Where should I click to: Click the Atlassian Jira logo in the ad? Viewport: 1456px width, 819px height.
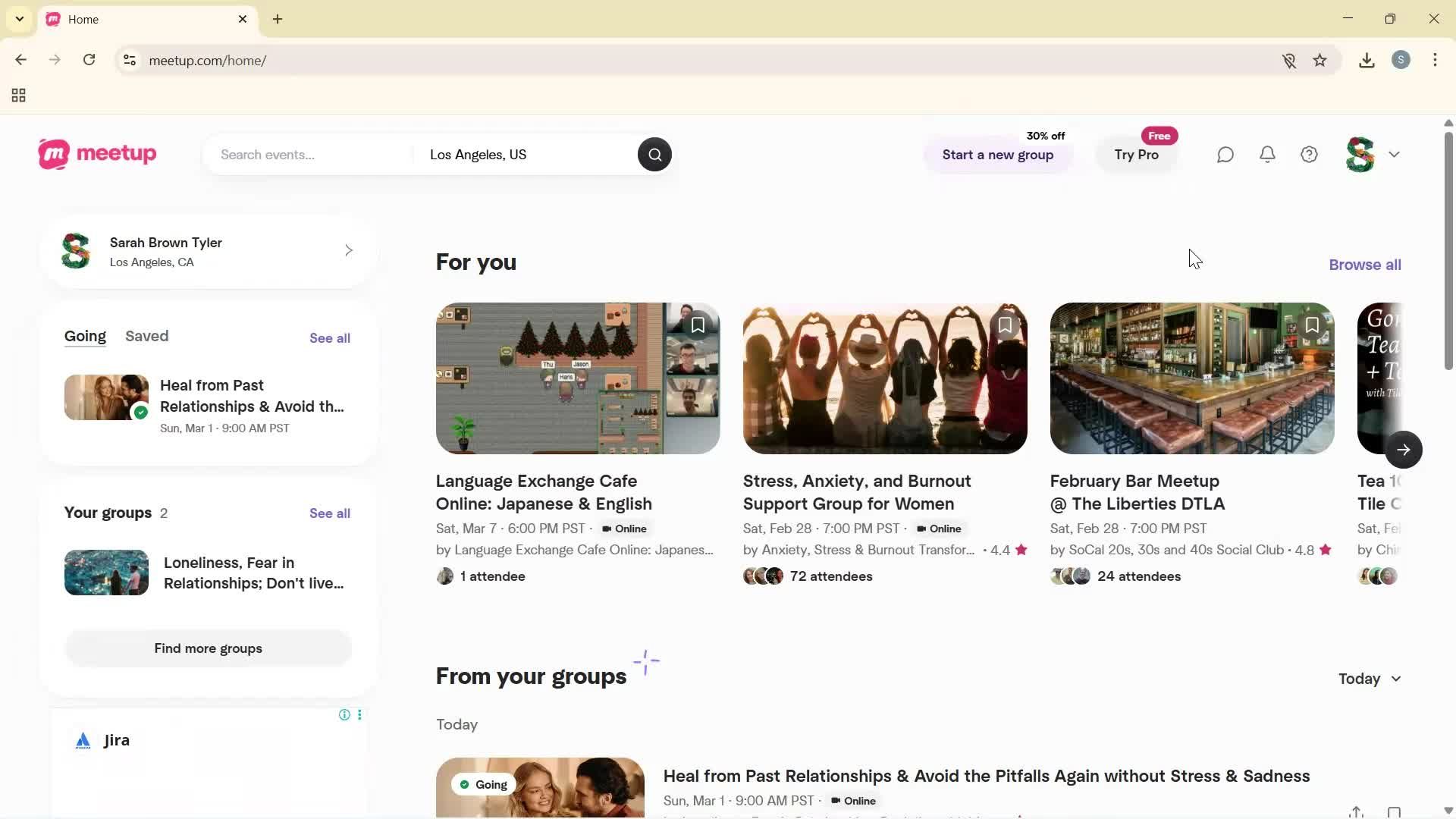pyautogui.click(x=82, y=740)
